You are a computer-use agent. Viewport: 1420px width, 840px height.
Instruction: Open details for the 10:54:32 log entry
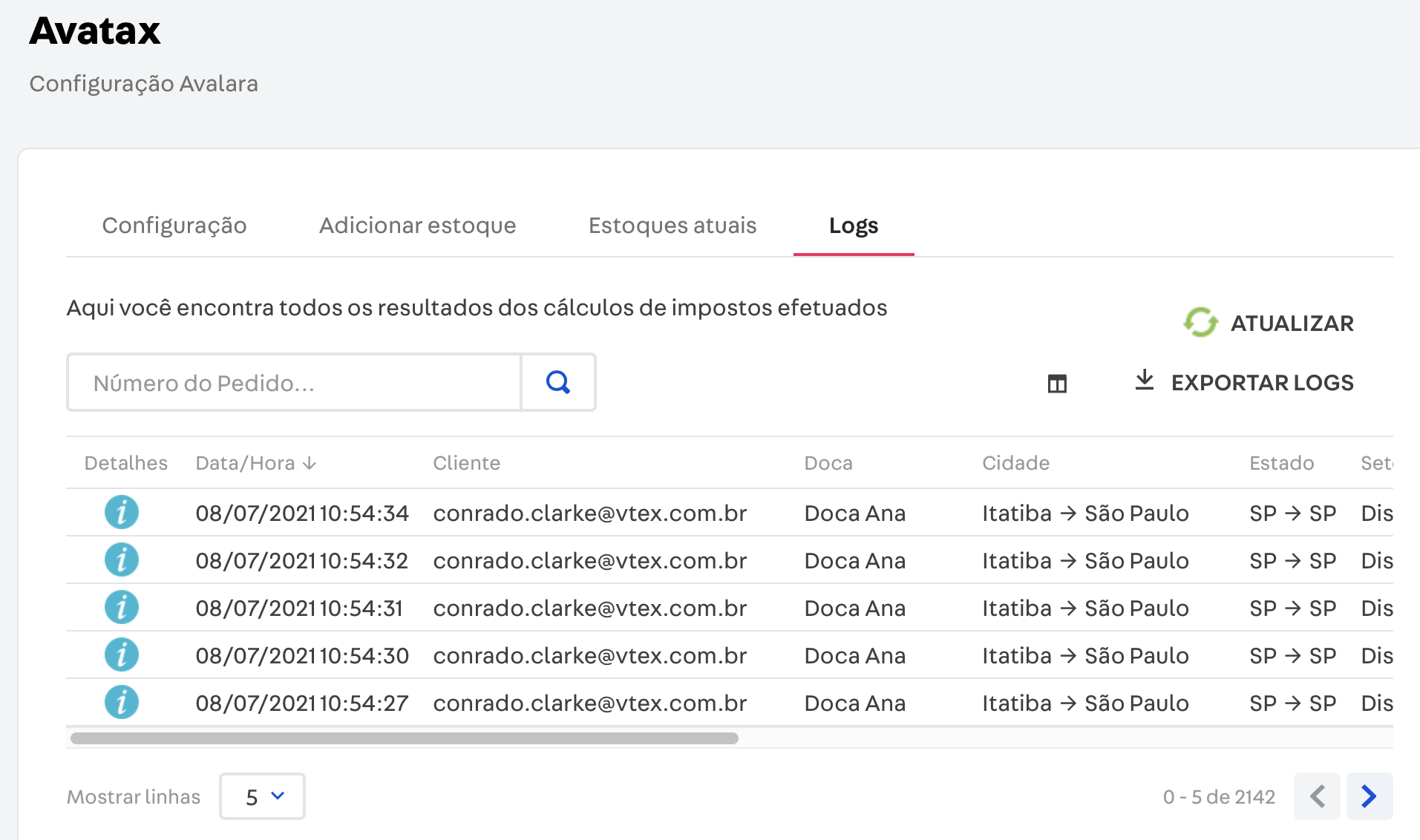click(x=122, y=560)
